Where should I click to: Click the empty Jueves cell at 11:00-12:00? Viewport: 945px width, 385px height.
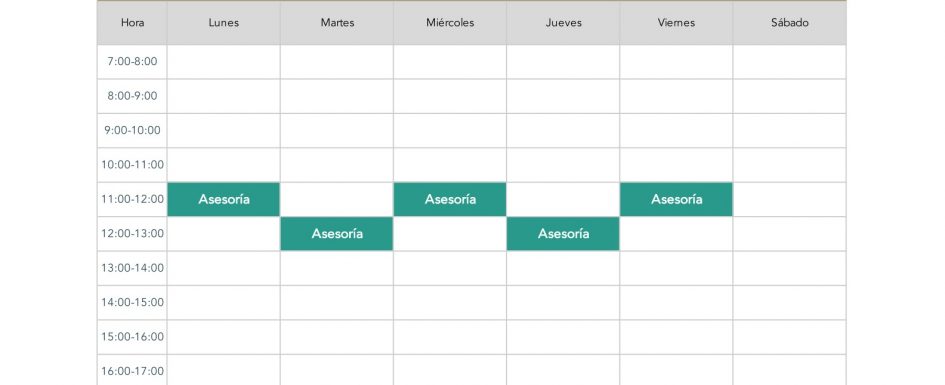pyautogui.click(x=563, y=199)
